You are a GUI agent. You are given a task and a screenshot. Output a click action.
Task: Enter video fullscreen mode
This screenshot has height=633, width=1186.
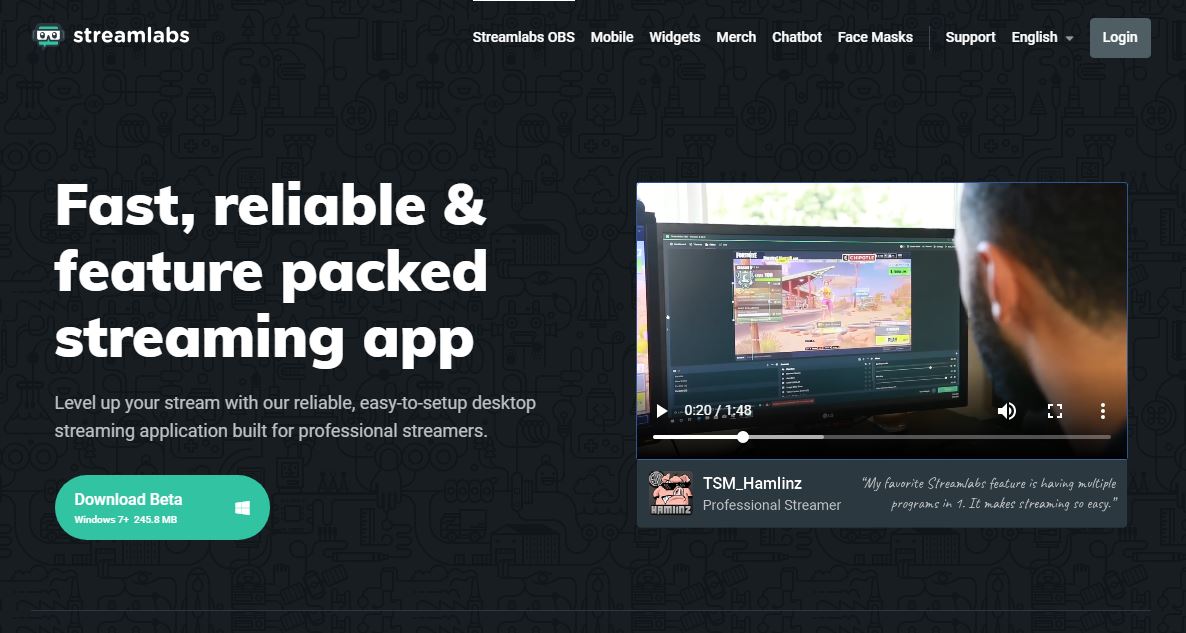point(1054,411)
